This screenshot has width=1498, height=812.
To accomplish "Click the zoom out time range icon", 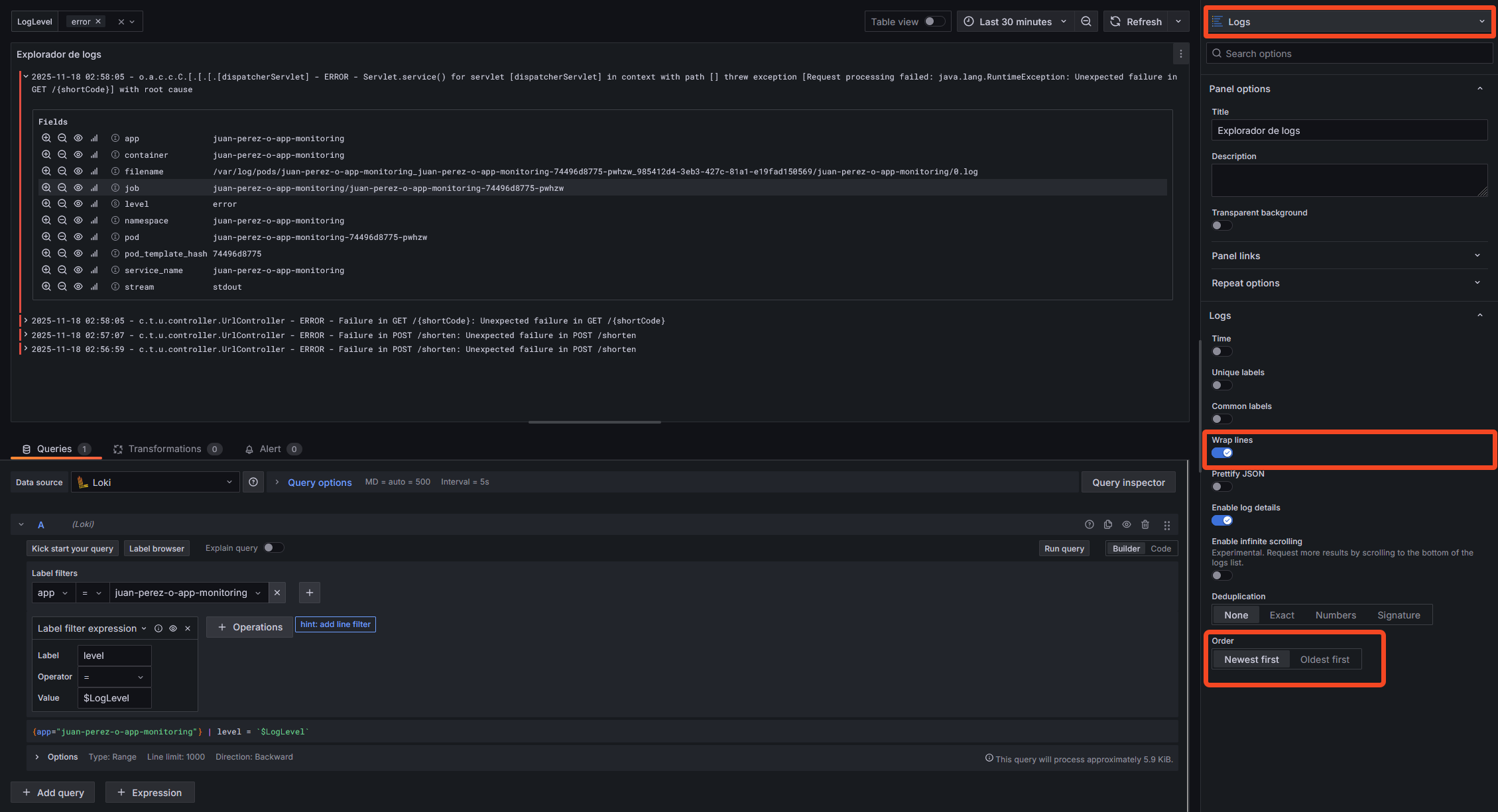I will point(1086,22).
